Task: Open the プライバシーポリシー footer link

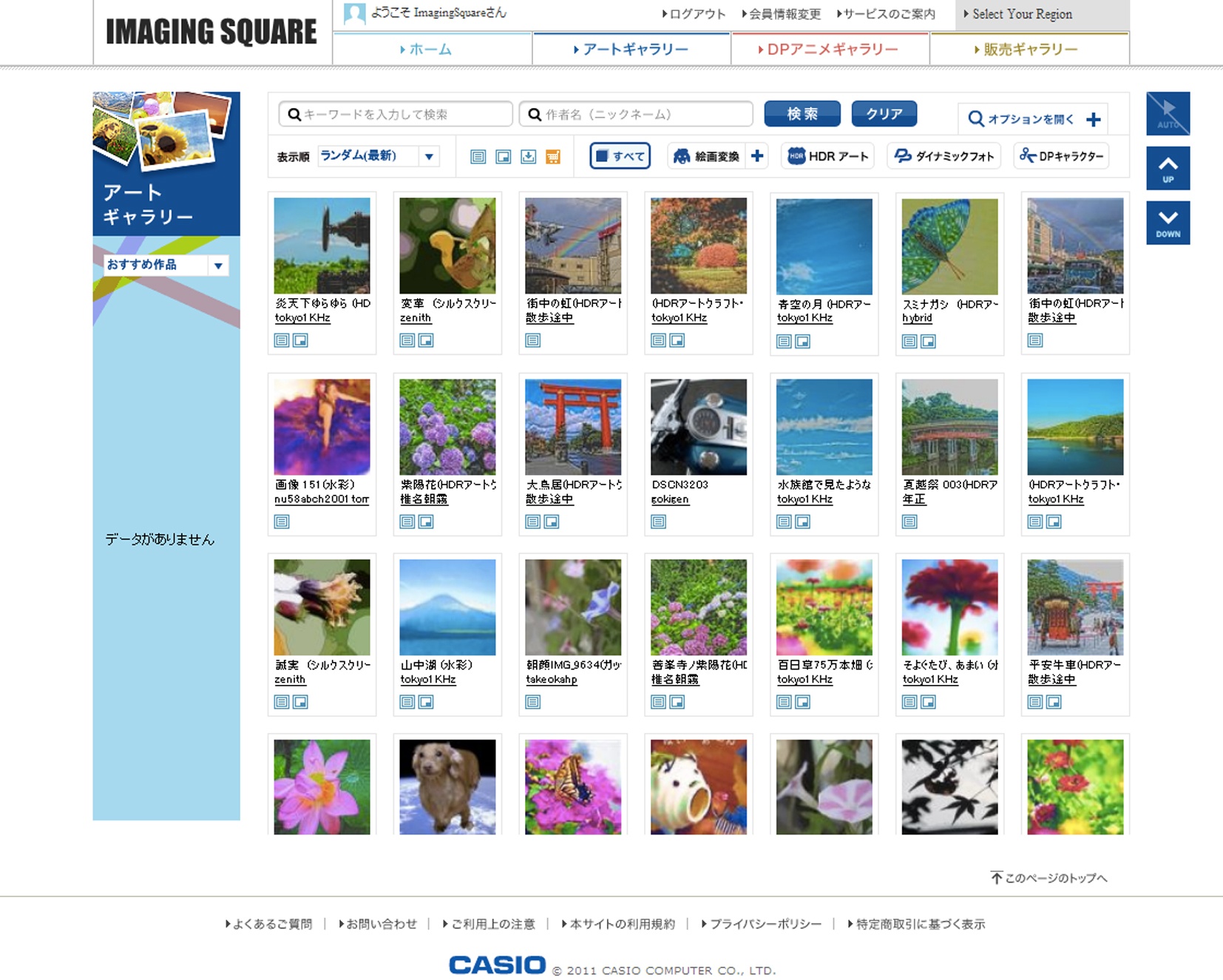Action: tap(762, 924)
